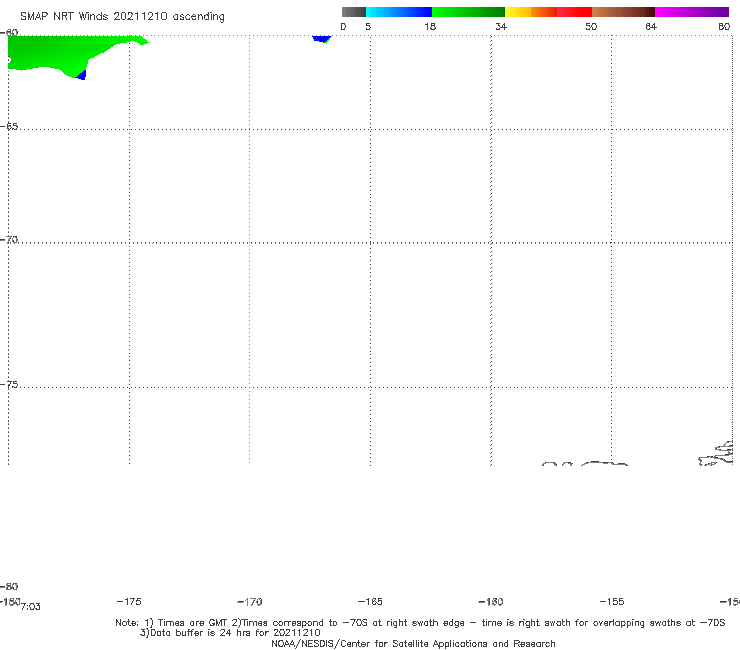Viewport: 740px width, 650px height.
Task: Click the longitude label -170
Action: (x=250, y=601)
